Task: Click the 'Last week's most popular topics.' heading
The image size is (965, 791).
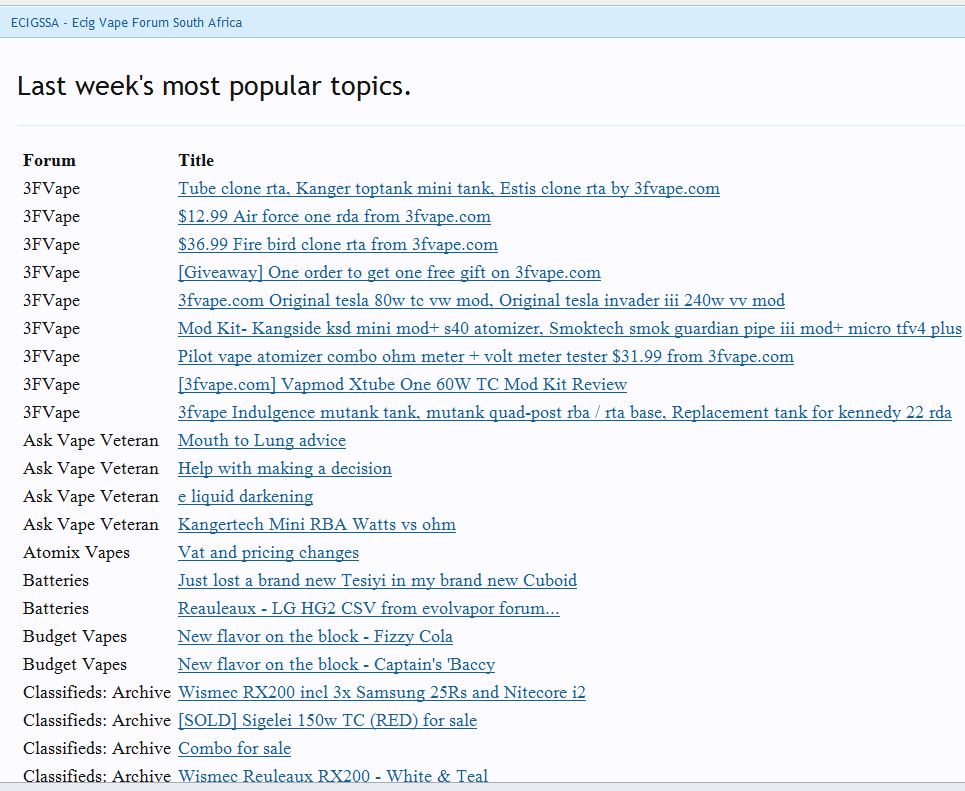Action: pyautogui.click(x=214, y=86)
